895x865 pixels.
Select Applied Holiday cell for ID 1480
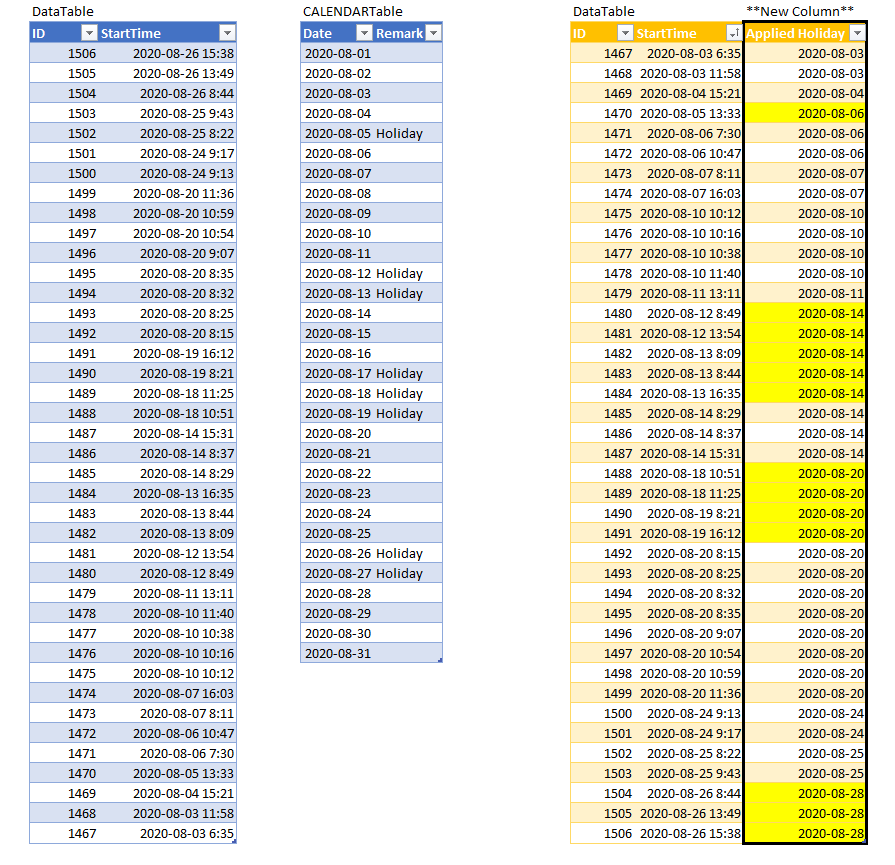click(805, 313)
